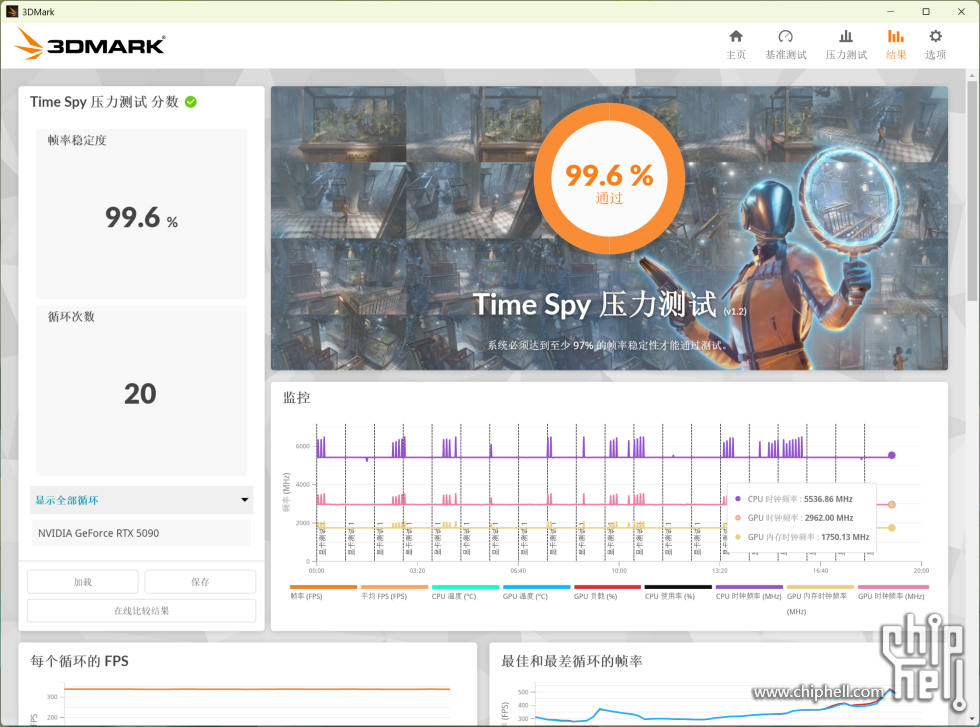The image size is (980, 727).
Task: Toggle the CPU 温度 legend item
Action: pyautogui.click(x=465, y=592)
